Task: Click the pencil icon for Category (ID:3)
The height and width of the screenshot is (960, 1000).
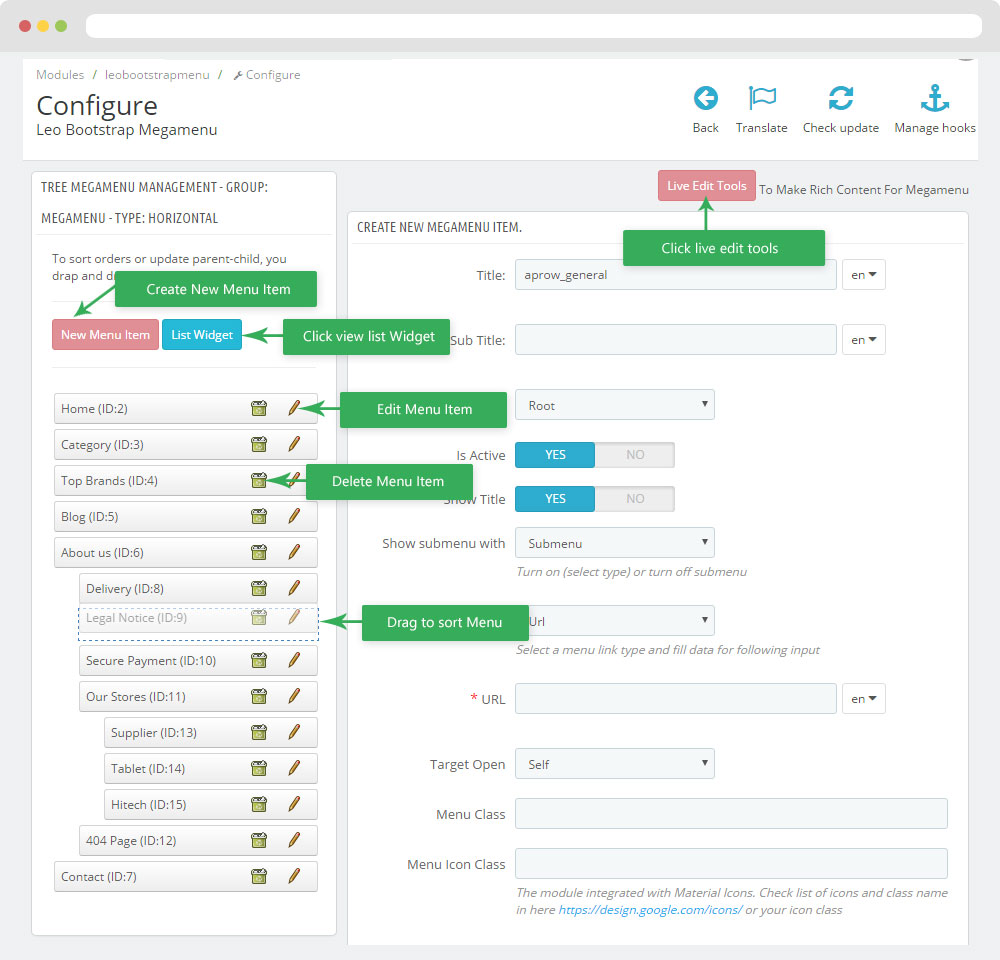Action: pos(294,445)
